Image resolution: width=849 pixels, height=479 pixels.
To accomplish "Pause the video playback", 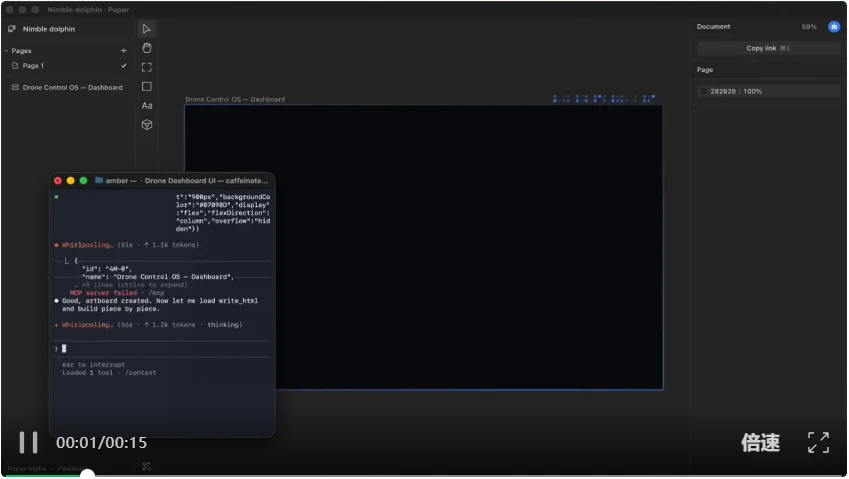I will [x=29, y=442].
